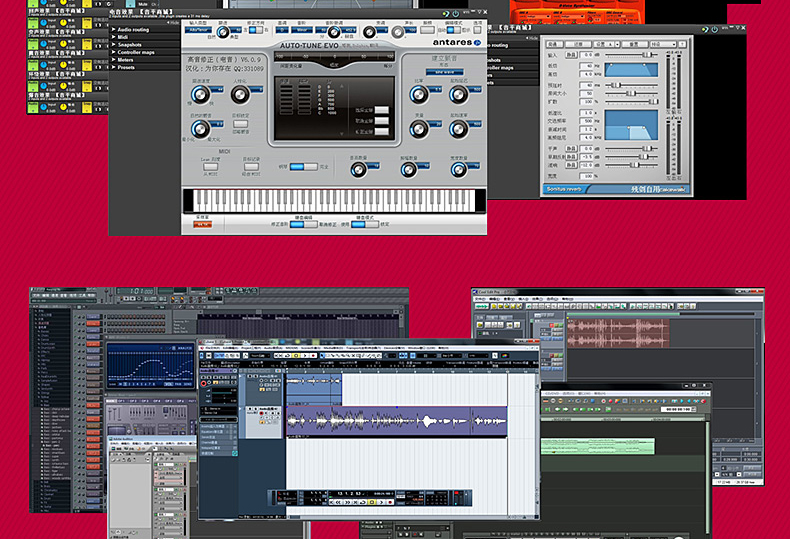
Task: Click the 音高数量 knob in Auto-Tune
Action: (x=358, y=170)
